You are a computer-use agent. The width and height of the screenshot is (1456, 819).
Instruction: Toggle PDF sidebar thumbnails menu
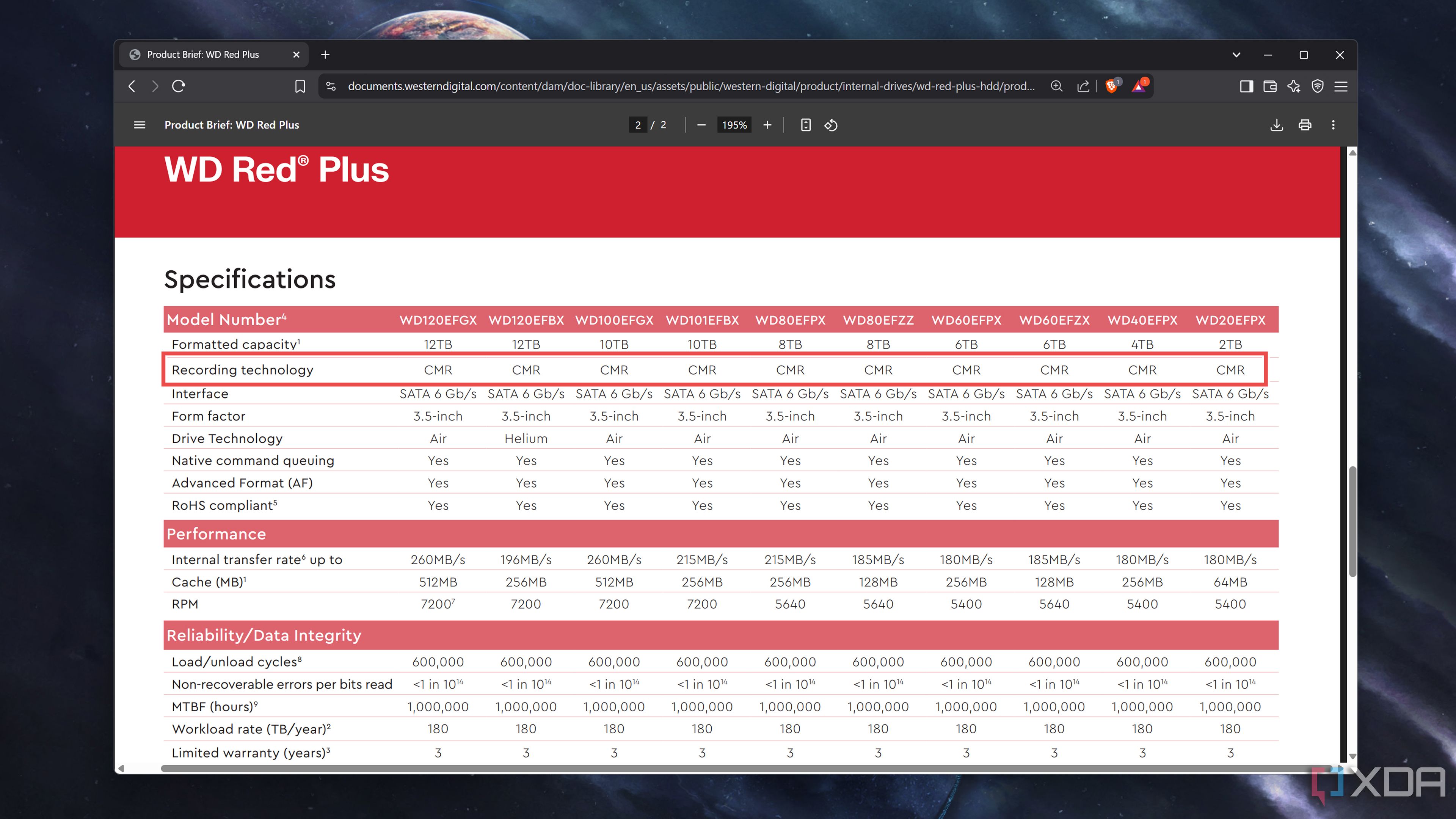tap(140, 125)
